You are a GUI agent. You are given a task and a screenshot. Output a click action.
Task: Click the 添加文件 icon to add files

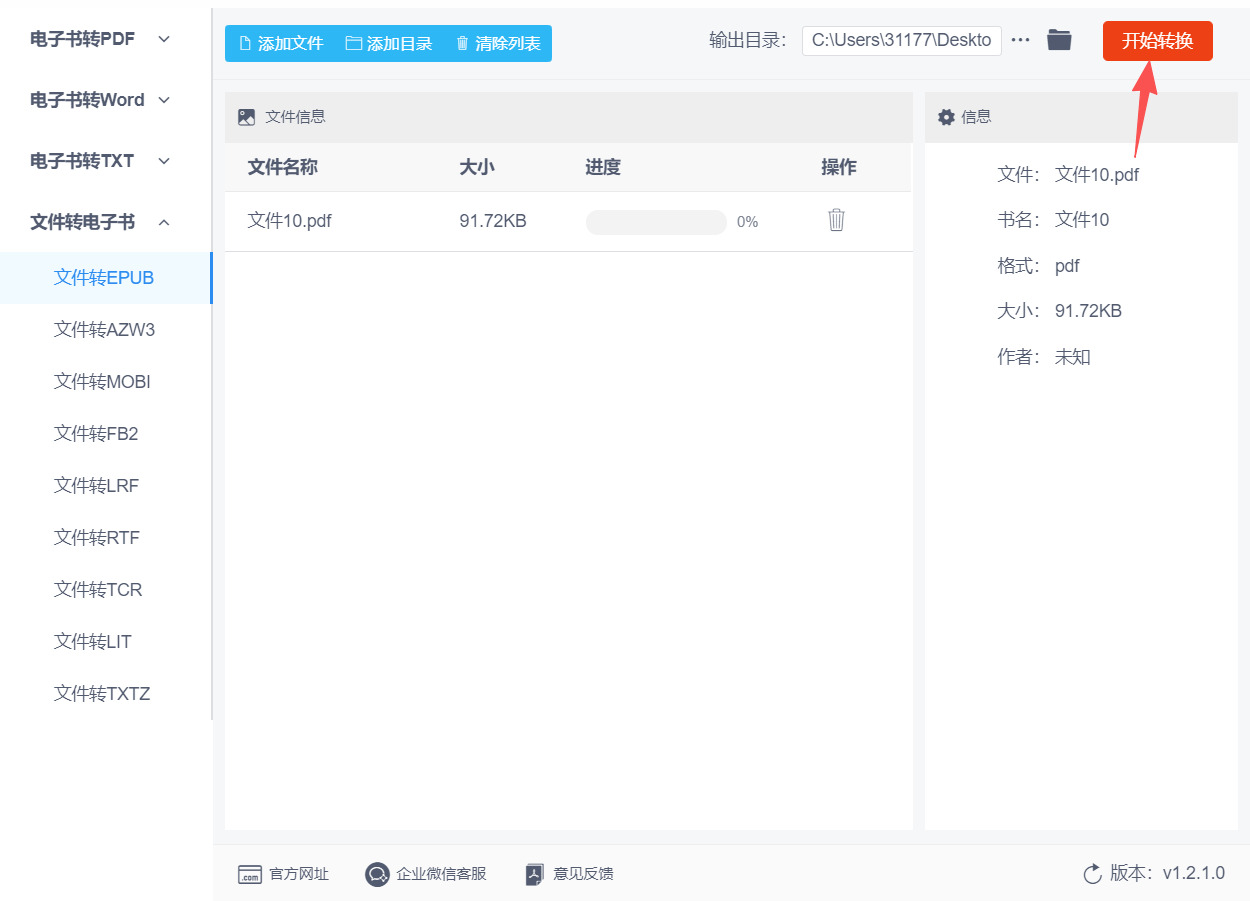point(244,43)
